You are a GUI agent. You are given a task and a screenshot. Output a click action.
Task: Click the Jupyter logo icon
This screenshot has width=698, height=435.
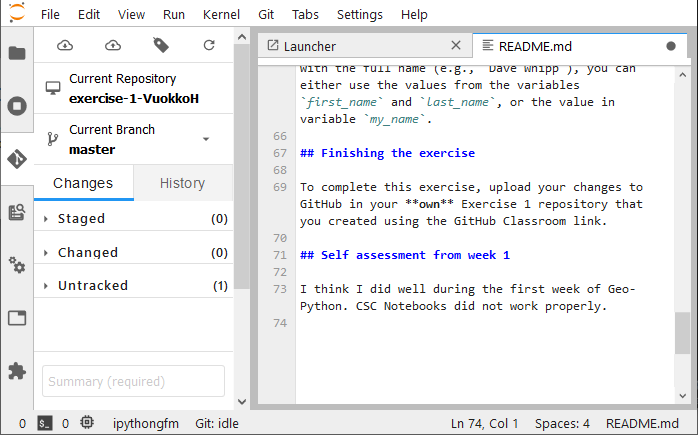(x=17, y=13)
